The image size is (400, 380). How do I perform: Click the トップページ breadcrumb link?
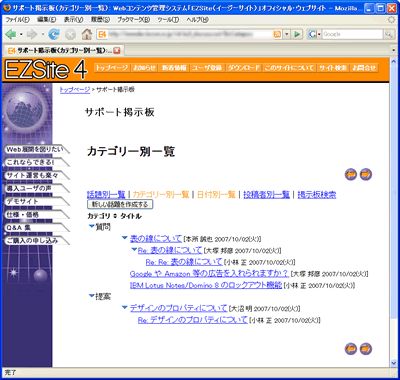pos(75,90)
